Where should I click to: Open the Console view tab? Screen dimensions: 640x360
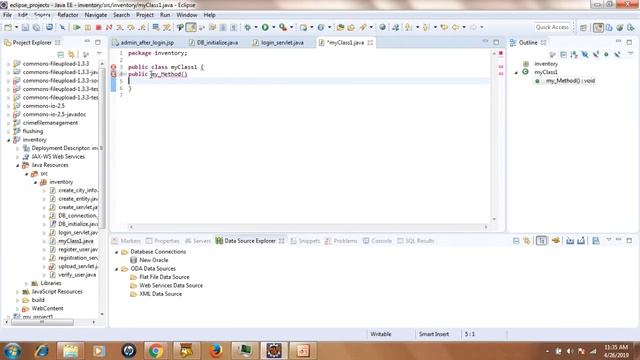377,241
